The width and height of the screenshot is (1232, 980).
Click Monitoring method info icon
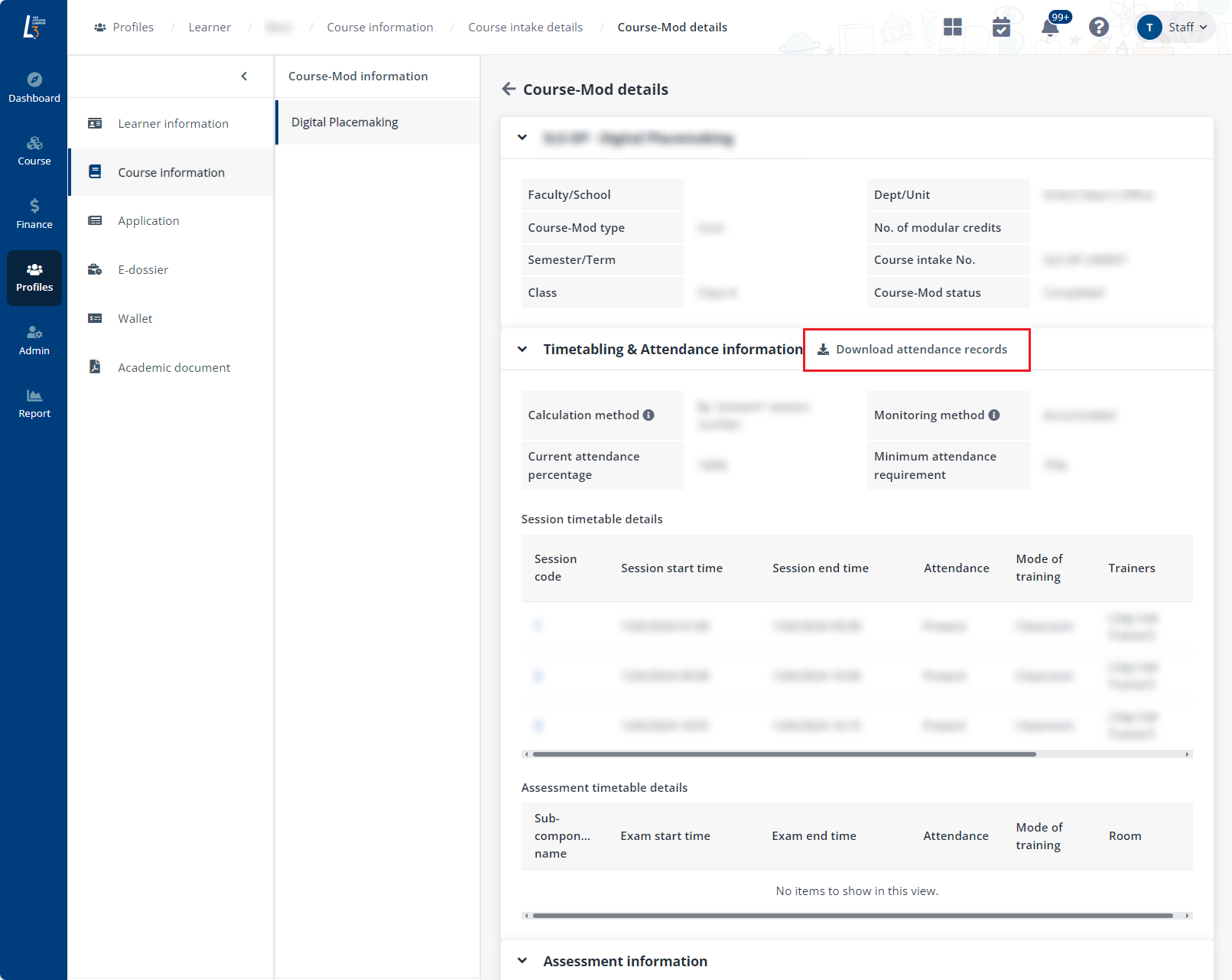pos(994,415)
